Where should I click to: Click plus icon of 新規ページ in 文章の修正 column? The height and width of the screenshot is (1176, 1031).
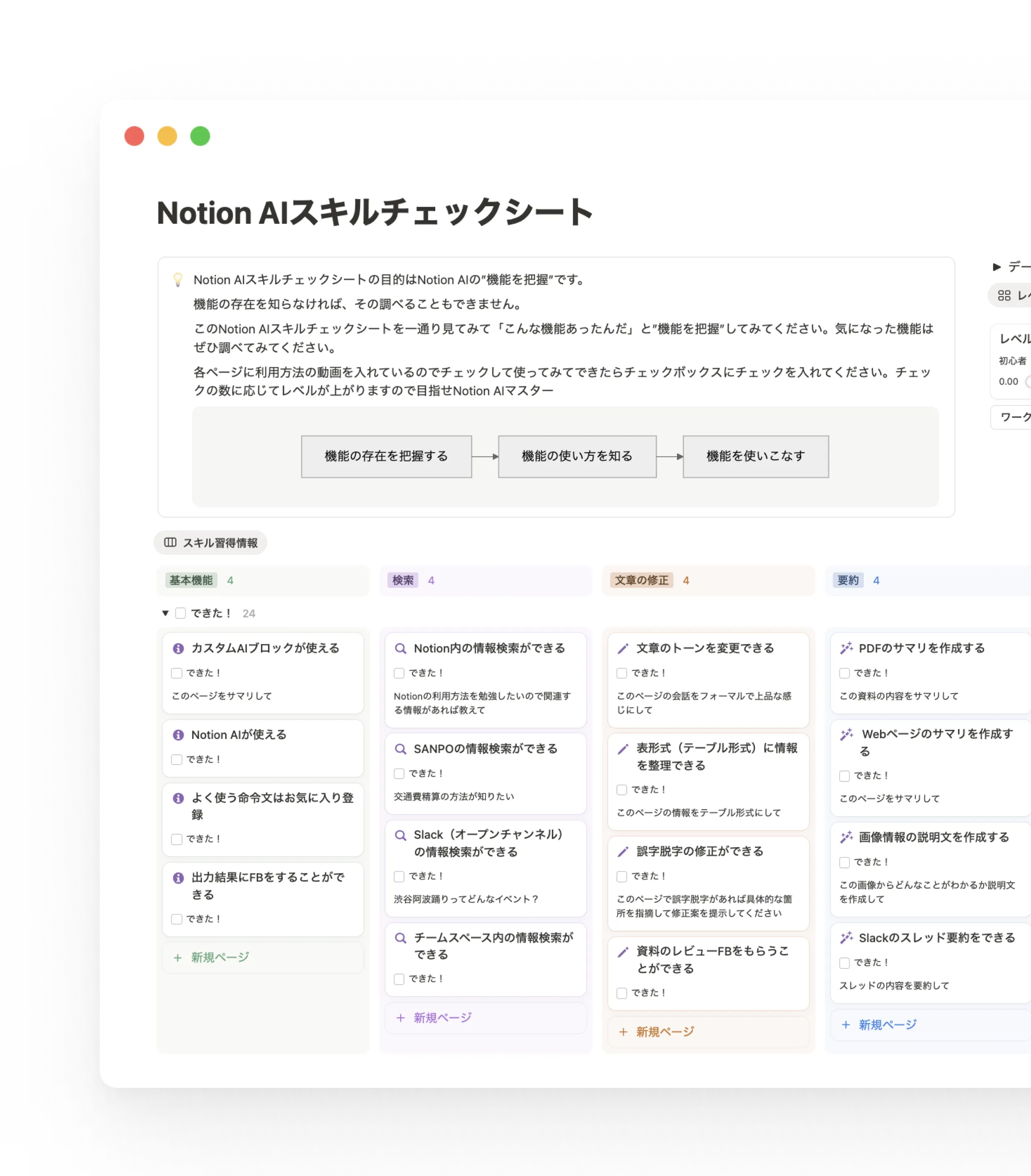(x=623, y=1032)
